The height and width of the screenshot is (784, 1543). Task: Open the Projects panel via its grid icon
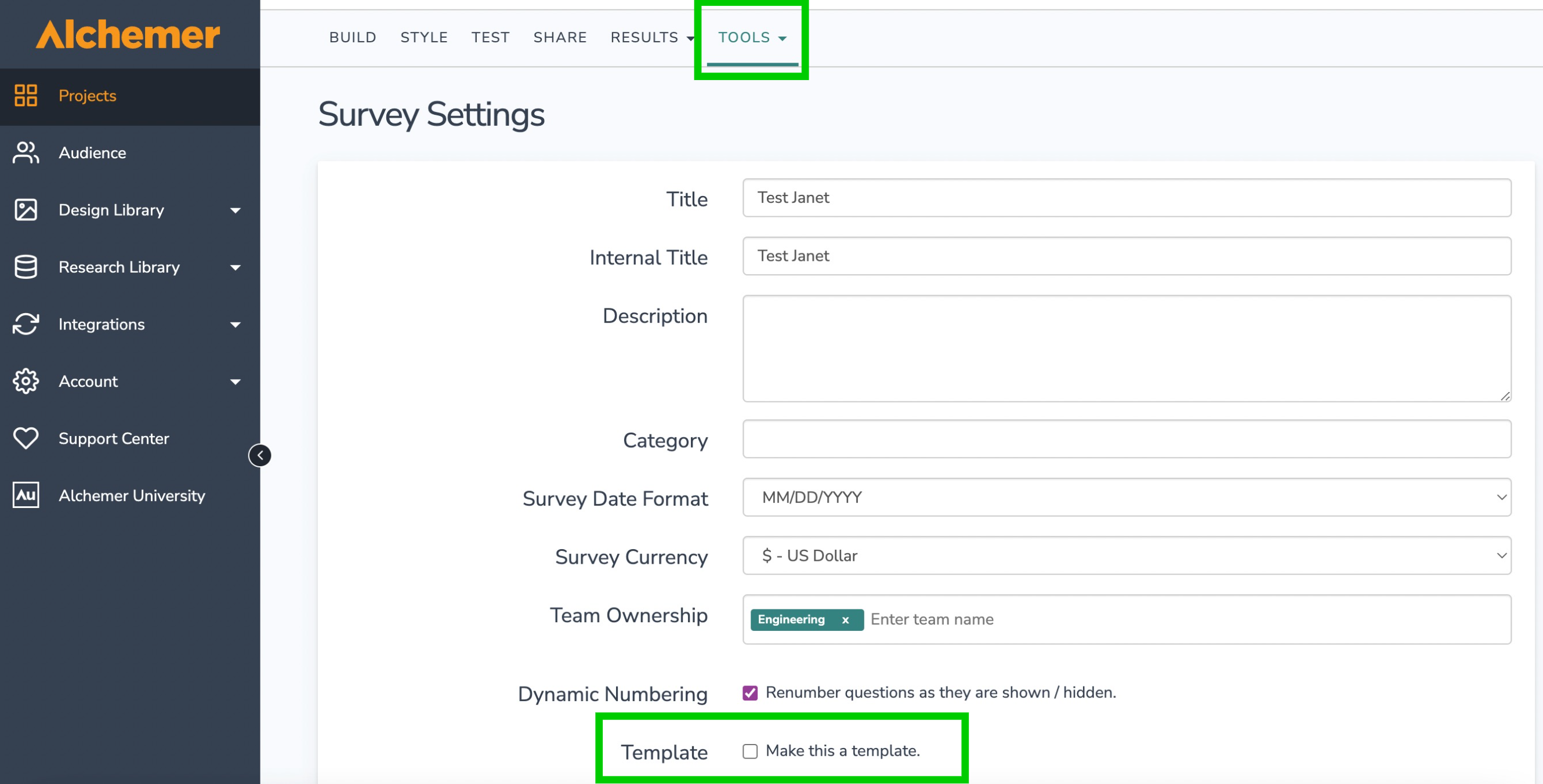[x=26, y=96]
